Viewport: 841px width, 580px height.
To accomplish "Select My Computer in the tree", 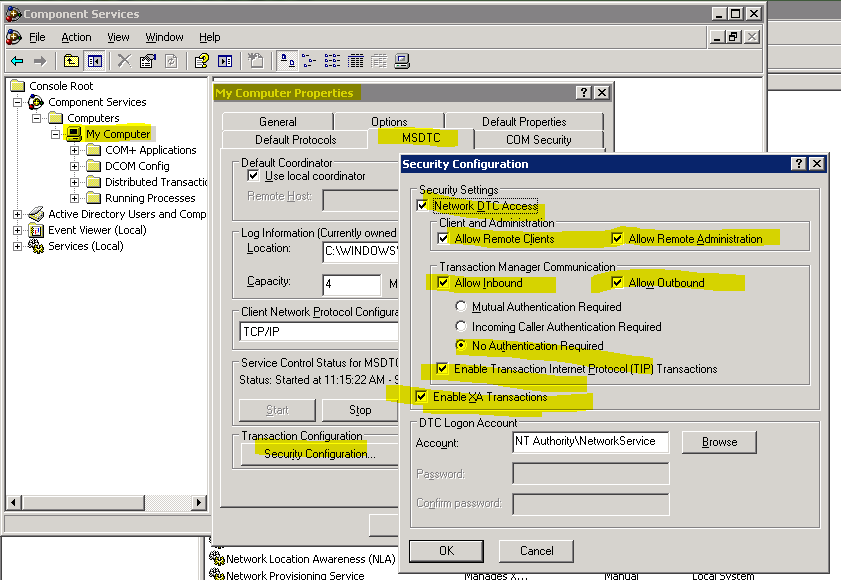I will coord(118,134).
